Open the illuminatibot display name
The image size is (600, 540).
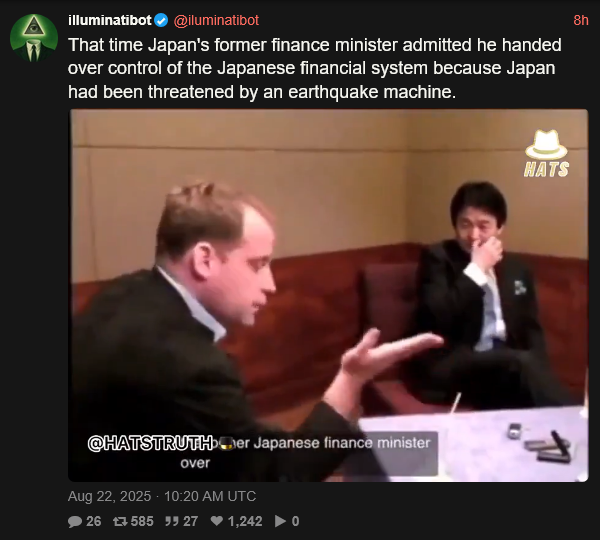pyautogui.click(x=110, y=20)
